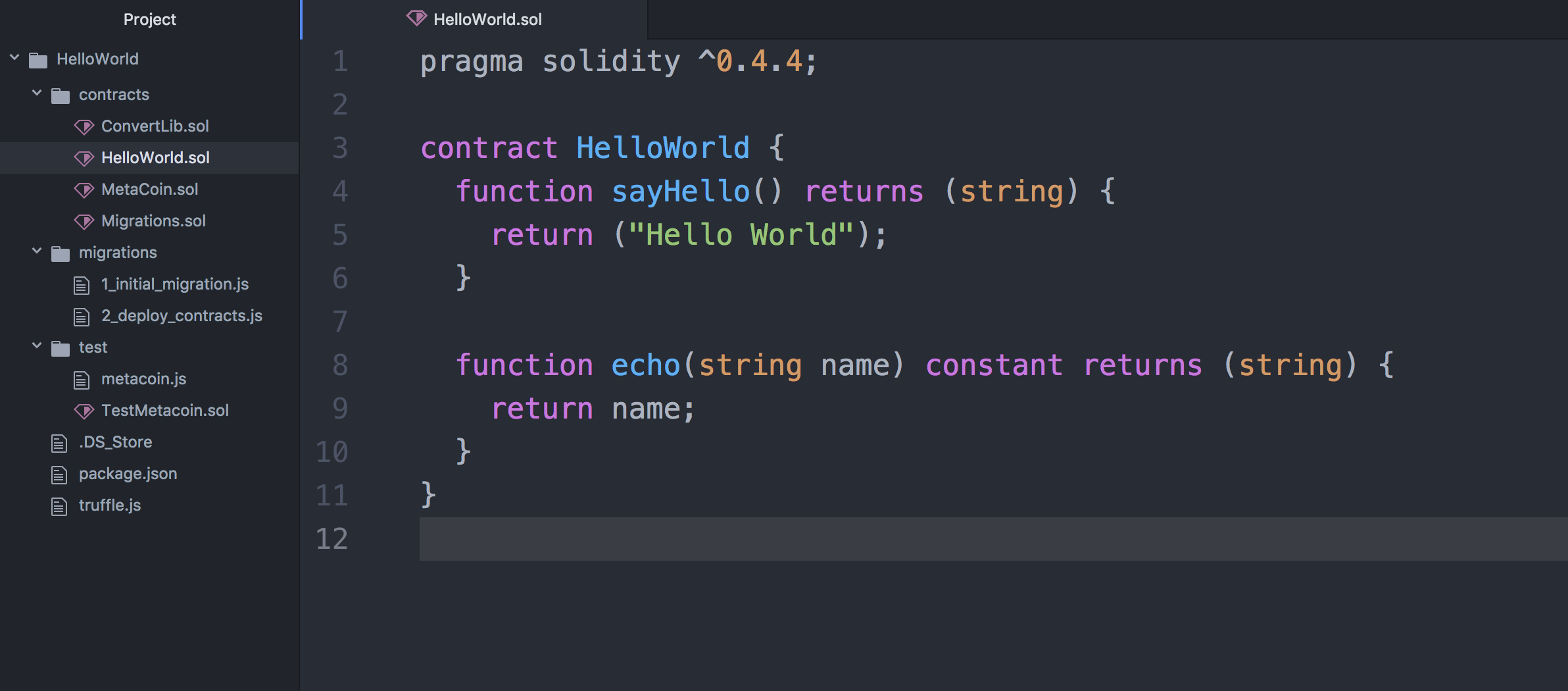Click the MetaCoin.sol Solidity file icon
Image resolution: width=1568 pixels, height=691 pixels.
coord(84,190)
